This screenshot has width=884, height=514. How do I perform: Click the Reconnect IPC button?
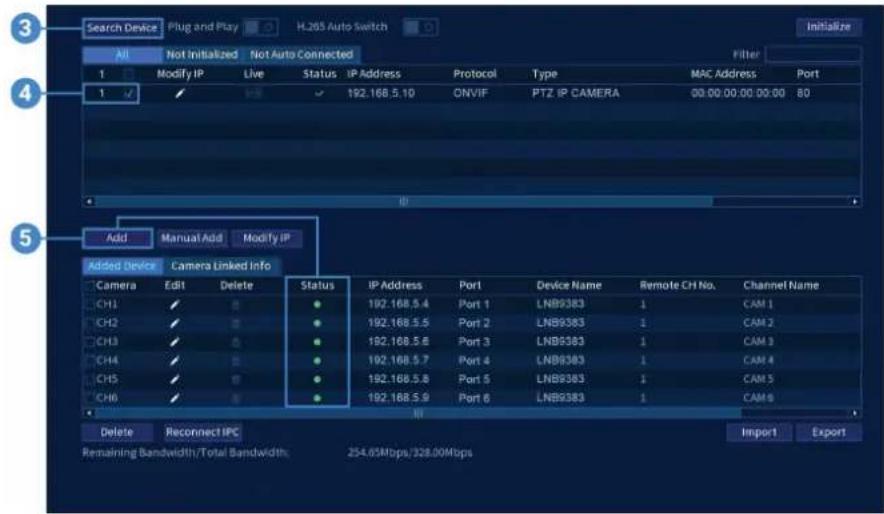tap(202, 432)
